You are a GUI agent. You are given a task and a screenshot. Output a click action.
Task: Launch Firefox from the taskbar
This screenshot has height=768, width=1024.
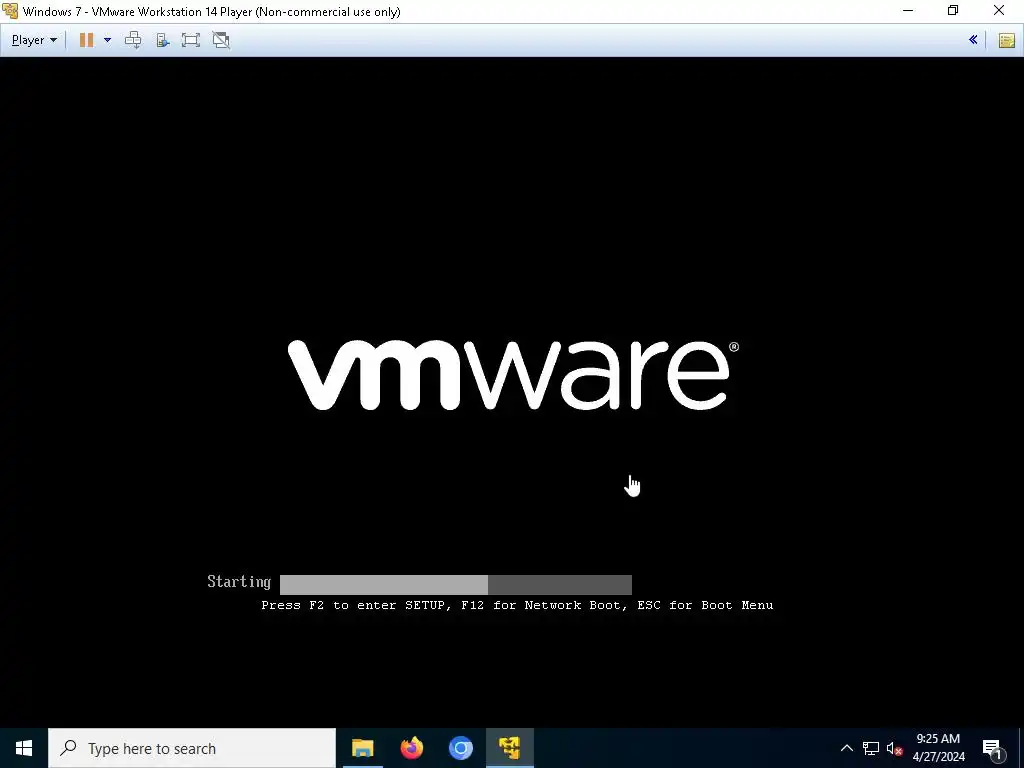411,748
